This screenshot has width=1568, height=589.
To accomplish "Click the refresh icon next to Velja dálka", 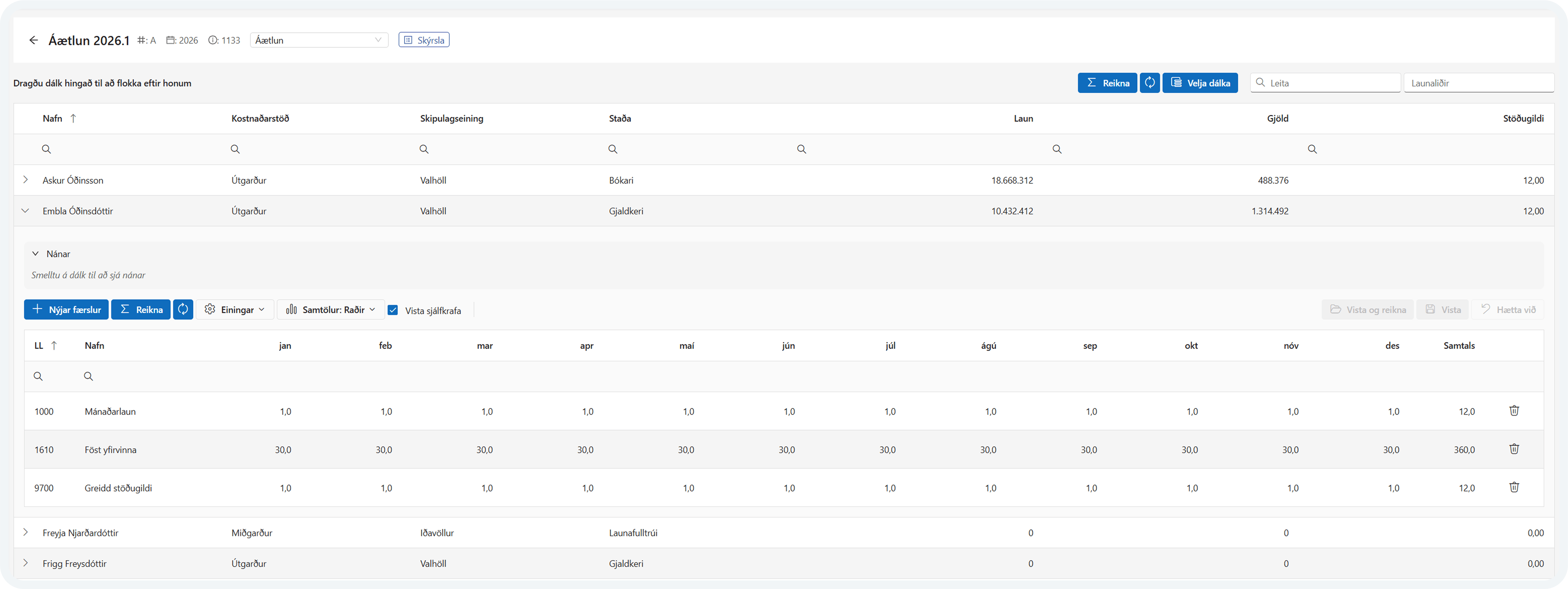I will point(1149,83).
